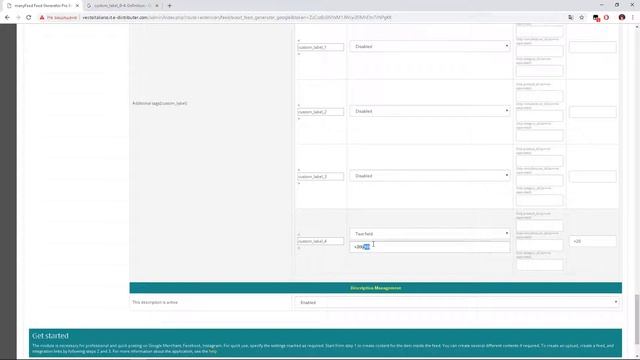
Task: Click the custom_label_1 tag name field
Action: click(x=320, y=47)
